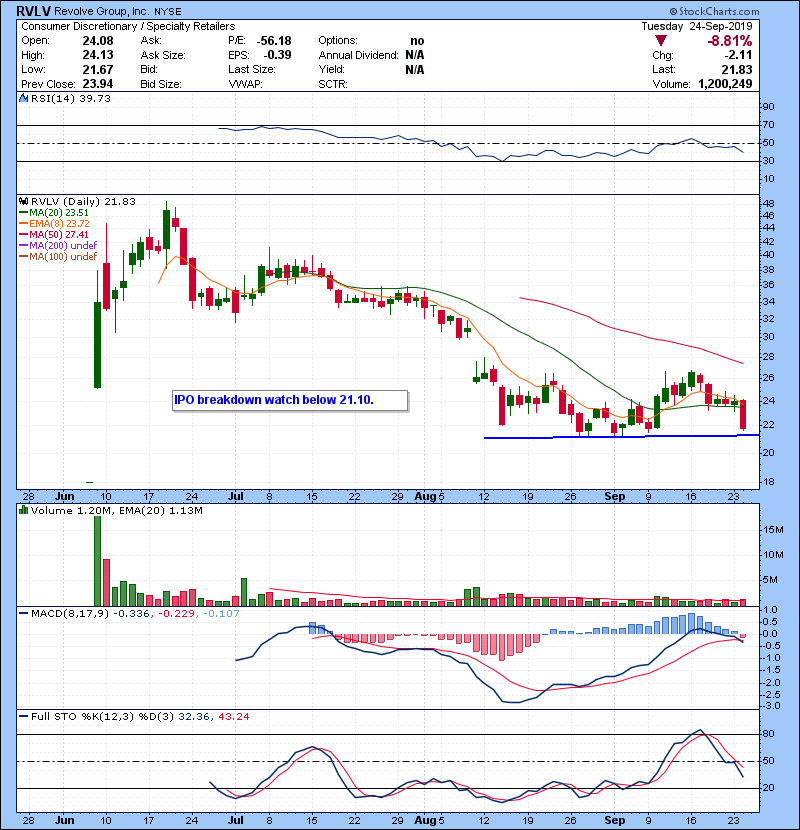Click the stochastic %D value 43.24
Screen dimensions: 800x830
tap(233, 716)
